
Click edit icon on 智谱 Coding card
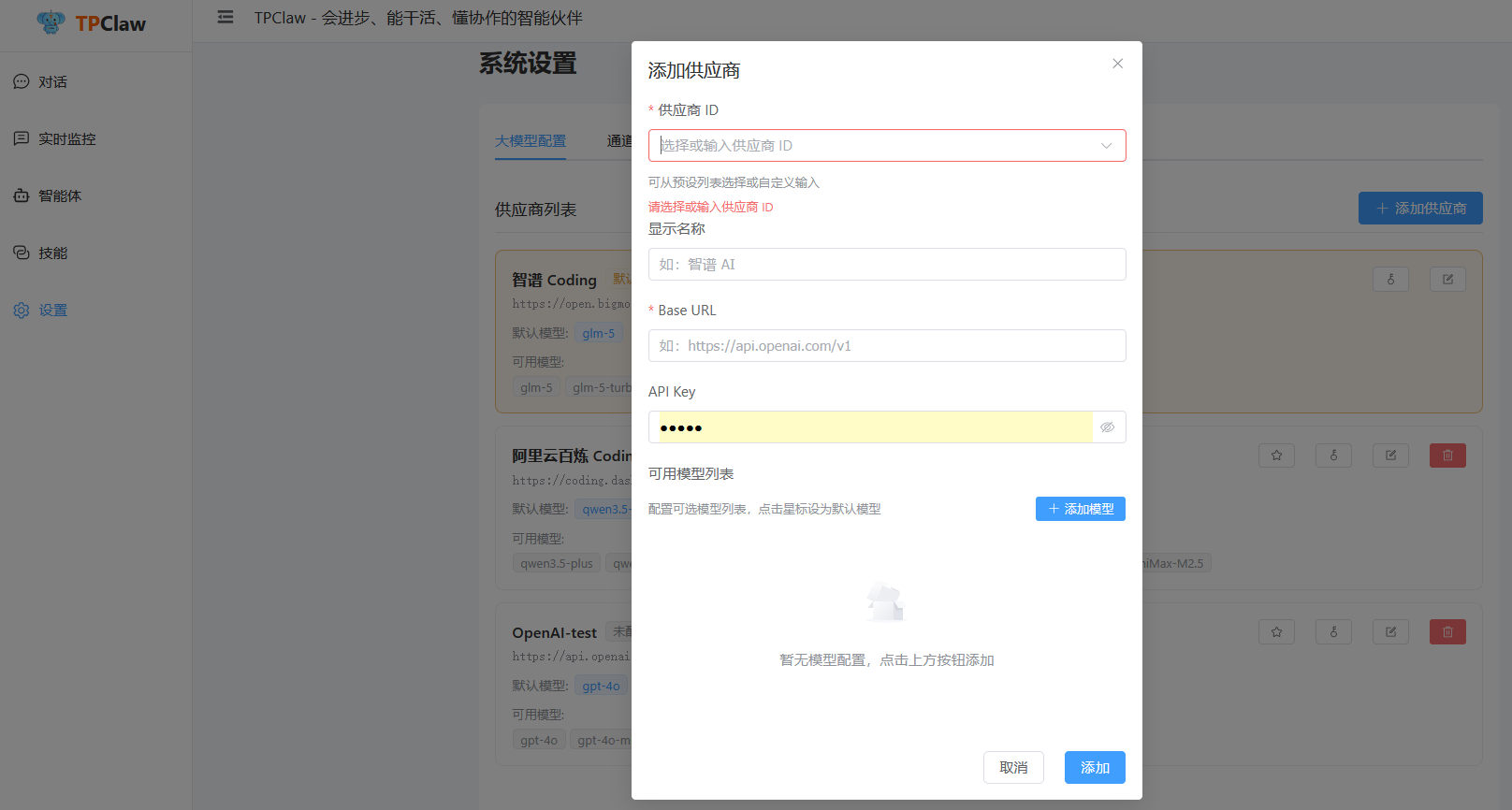pyautogui.click(x=1447, y=279)
